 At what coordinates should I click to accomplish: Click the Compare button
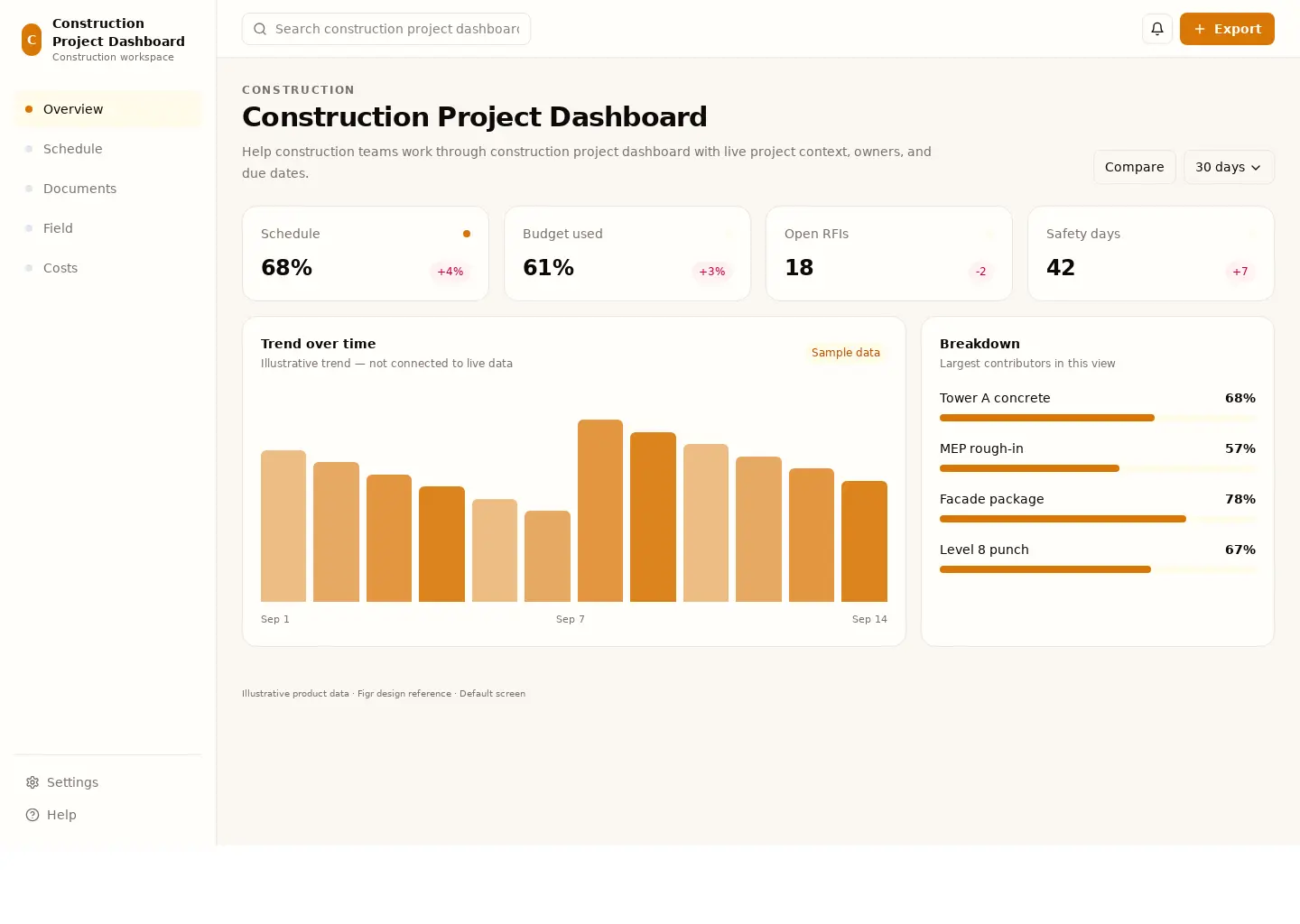(x=1134, y=167)
